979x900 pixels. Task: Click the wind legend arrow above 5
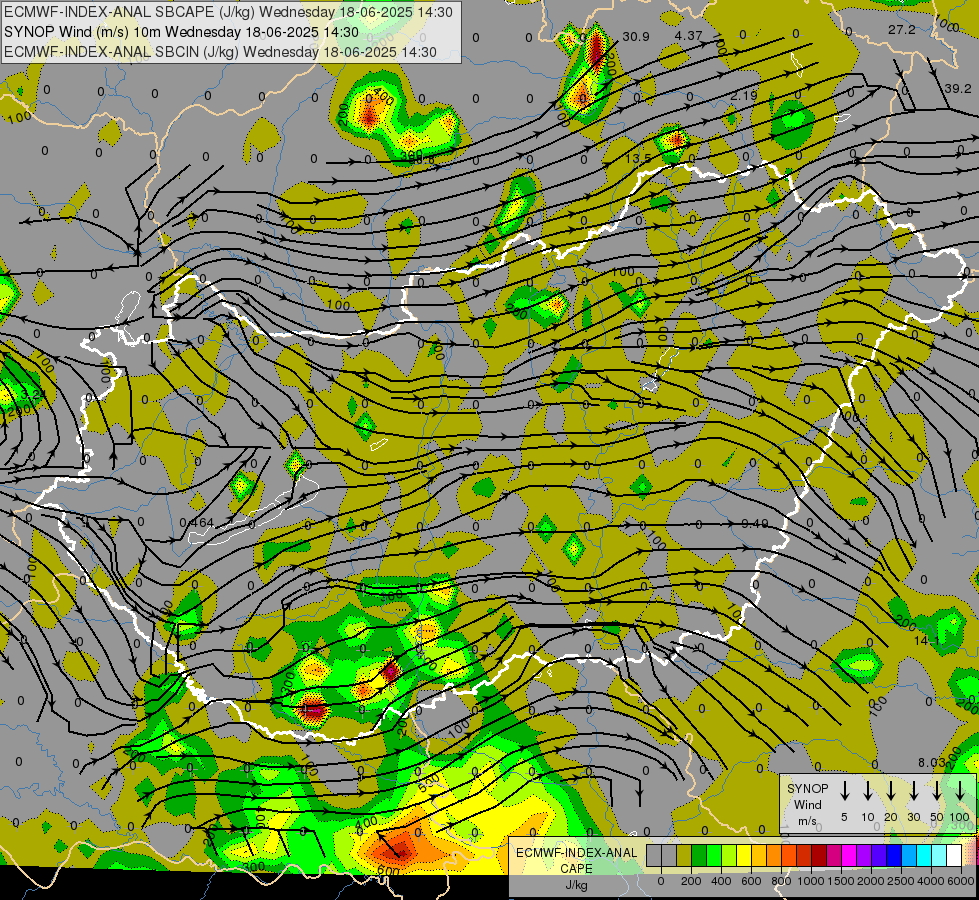coord(844,791)
